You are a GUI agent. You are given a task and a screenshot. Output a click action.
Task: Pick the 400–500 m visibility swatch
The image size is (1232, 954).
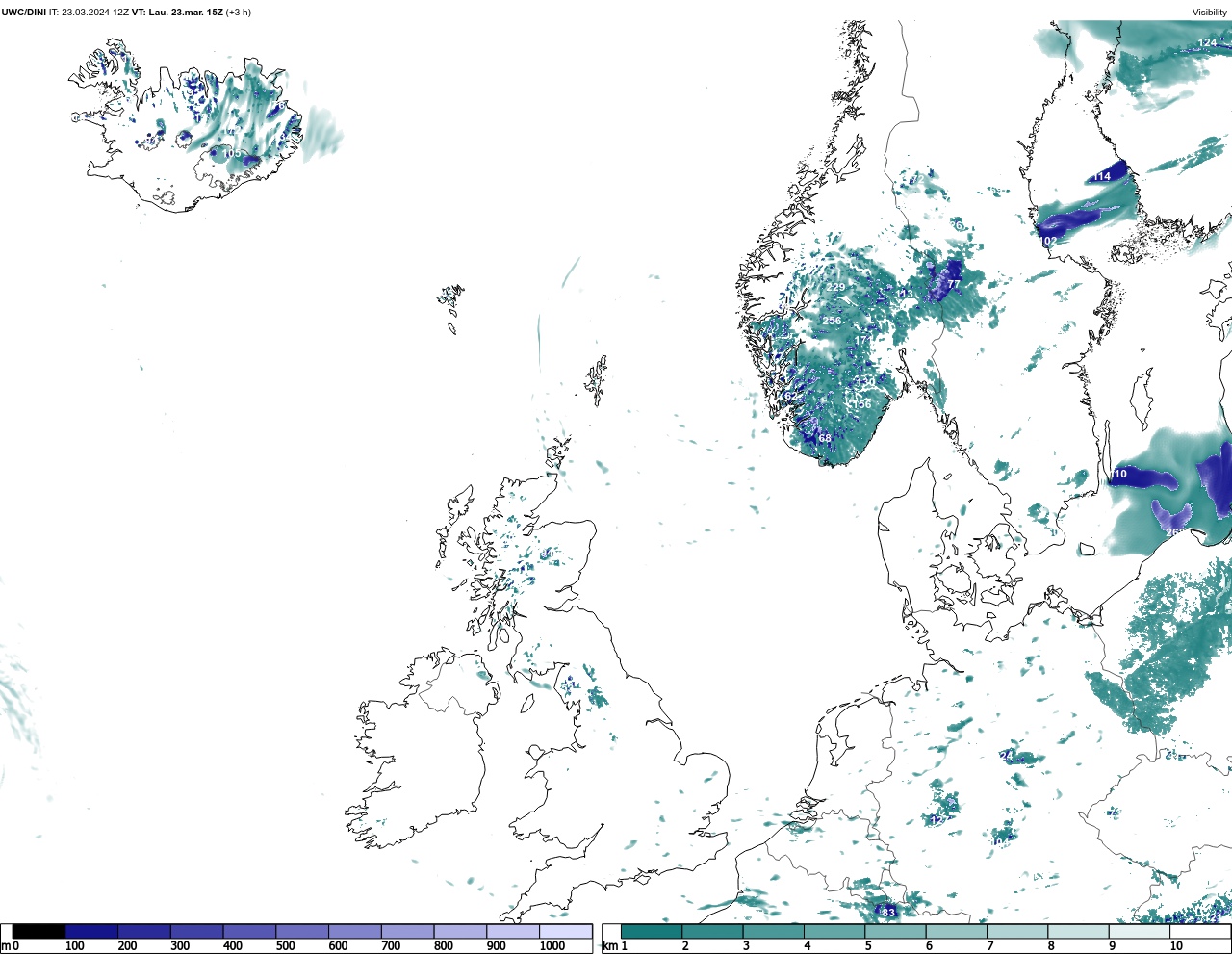pos(249,931)
